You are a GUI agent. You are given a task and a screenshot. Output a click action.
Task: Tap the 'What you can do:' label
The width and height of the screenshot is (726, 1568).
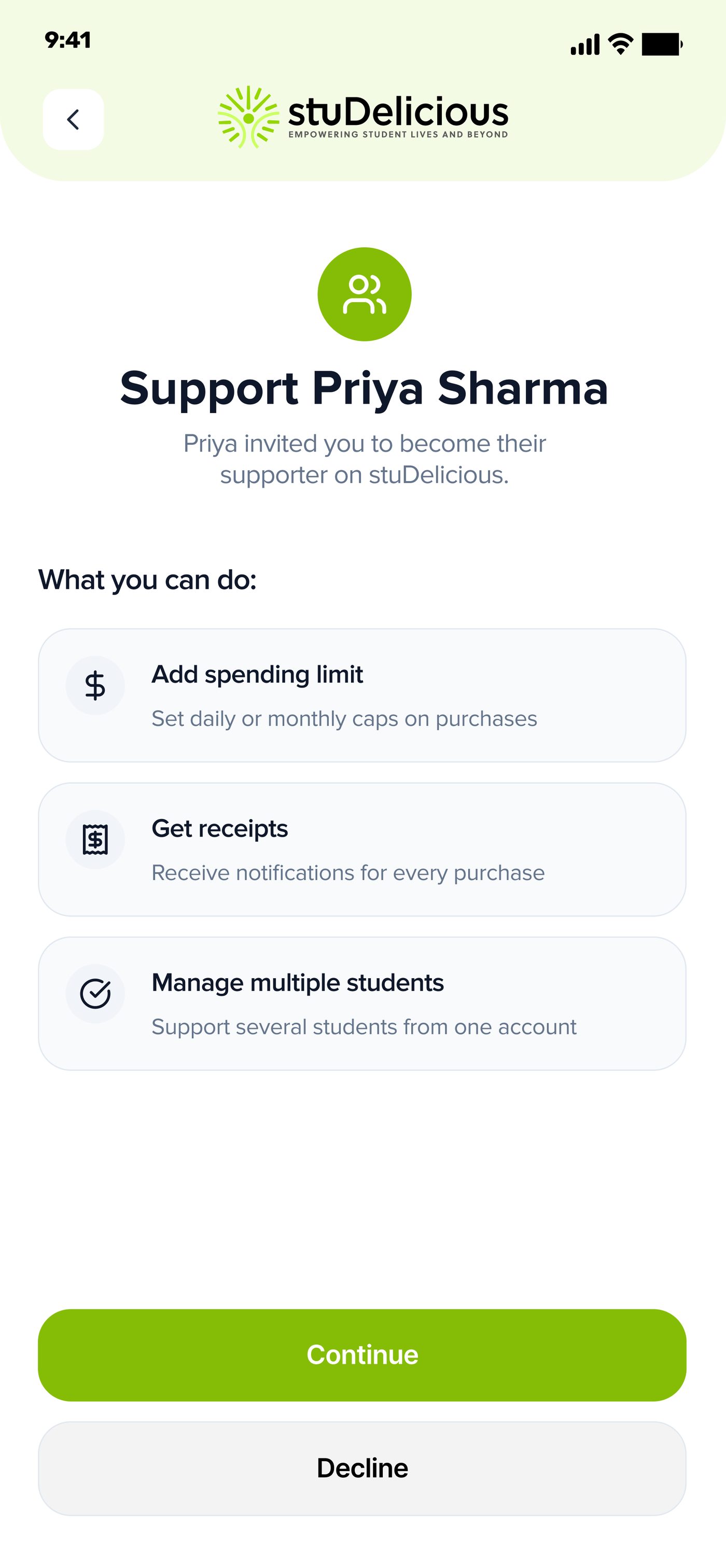click(x=147, y=580)
